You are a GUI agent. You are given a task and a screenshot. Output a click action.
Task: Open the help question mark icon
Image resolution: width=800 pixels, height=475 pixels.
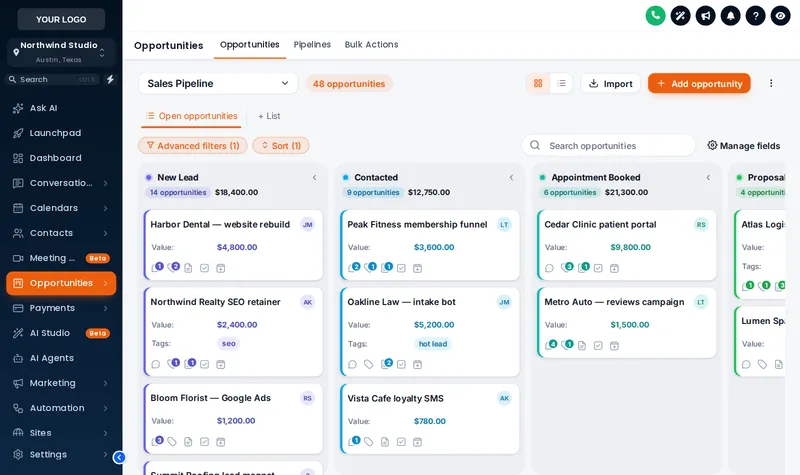(755, 16)
